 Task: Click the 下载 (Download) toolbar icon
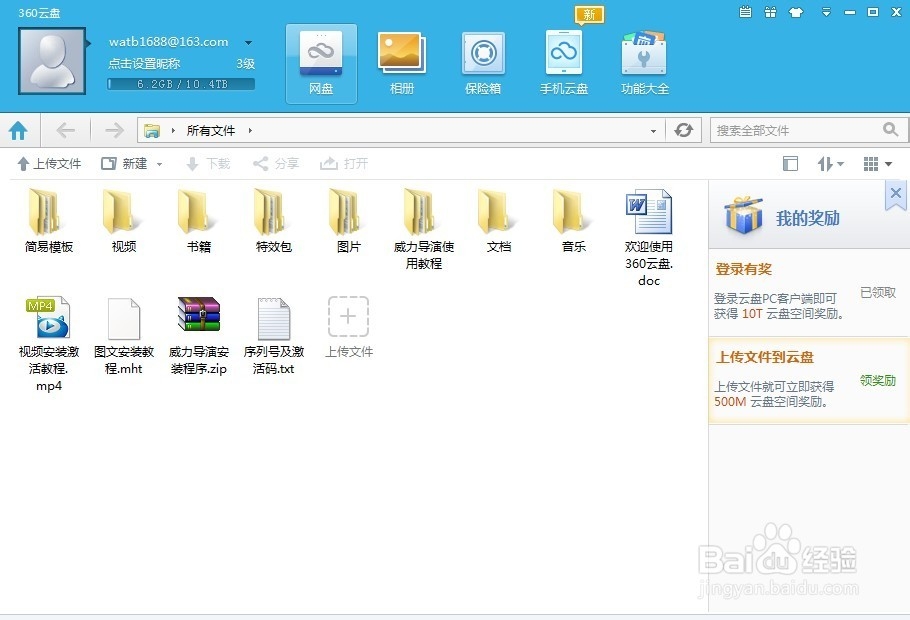tap(207, 162)
